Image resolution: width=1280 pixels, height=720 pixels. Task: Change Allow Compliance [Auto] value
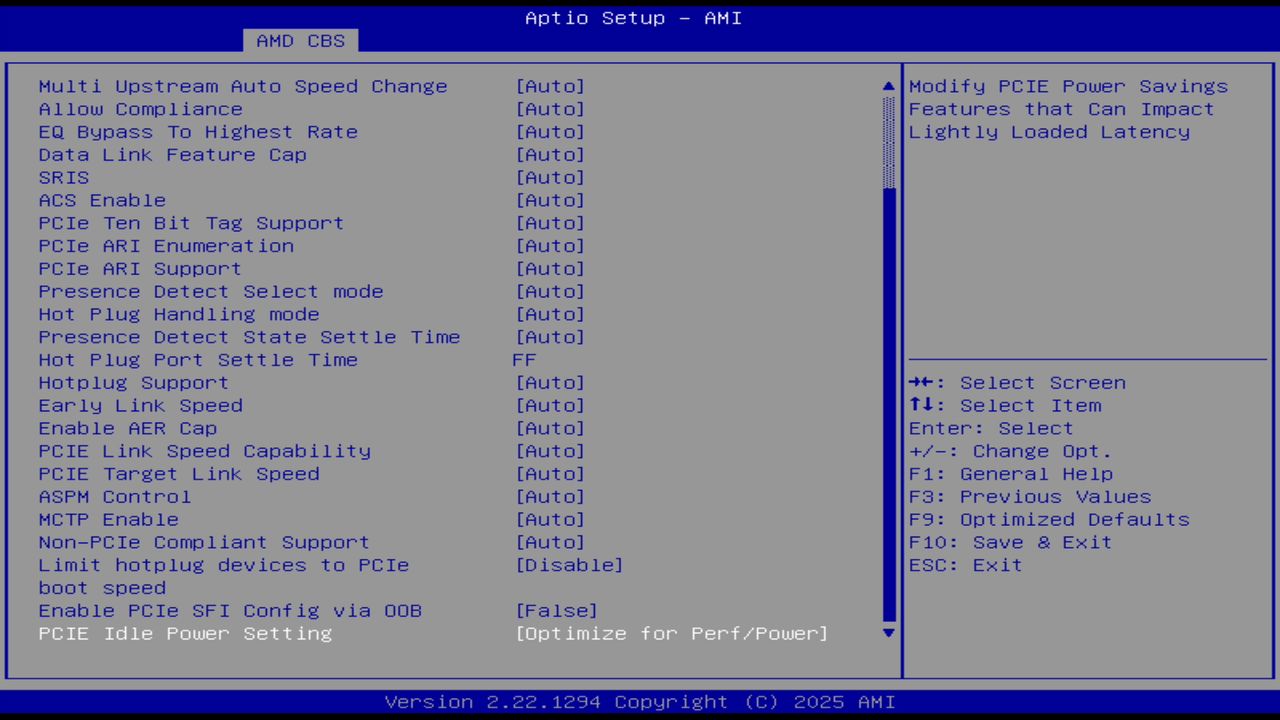(x=550, y=109)
